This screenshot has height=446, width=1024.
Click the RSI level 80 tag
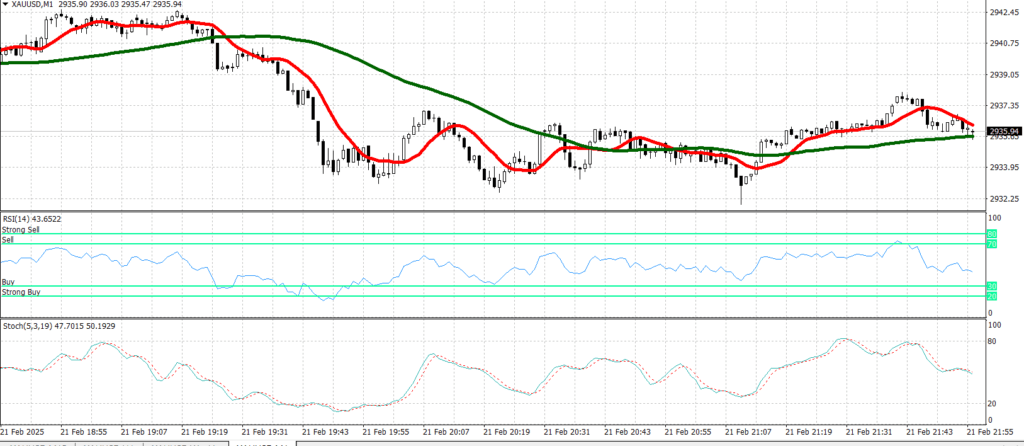point(991,234)
